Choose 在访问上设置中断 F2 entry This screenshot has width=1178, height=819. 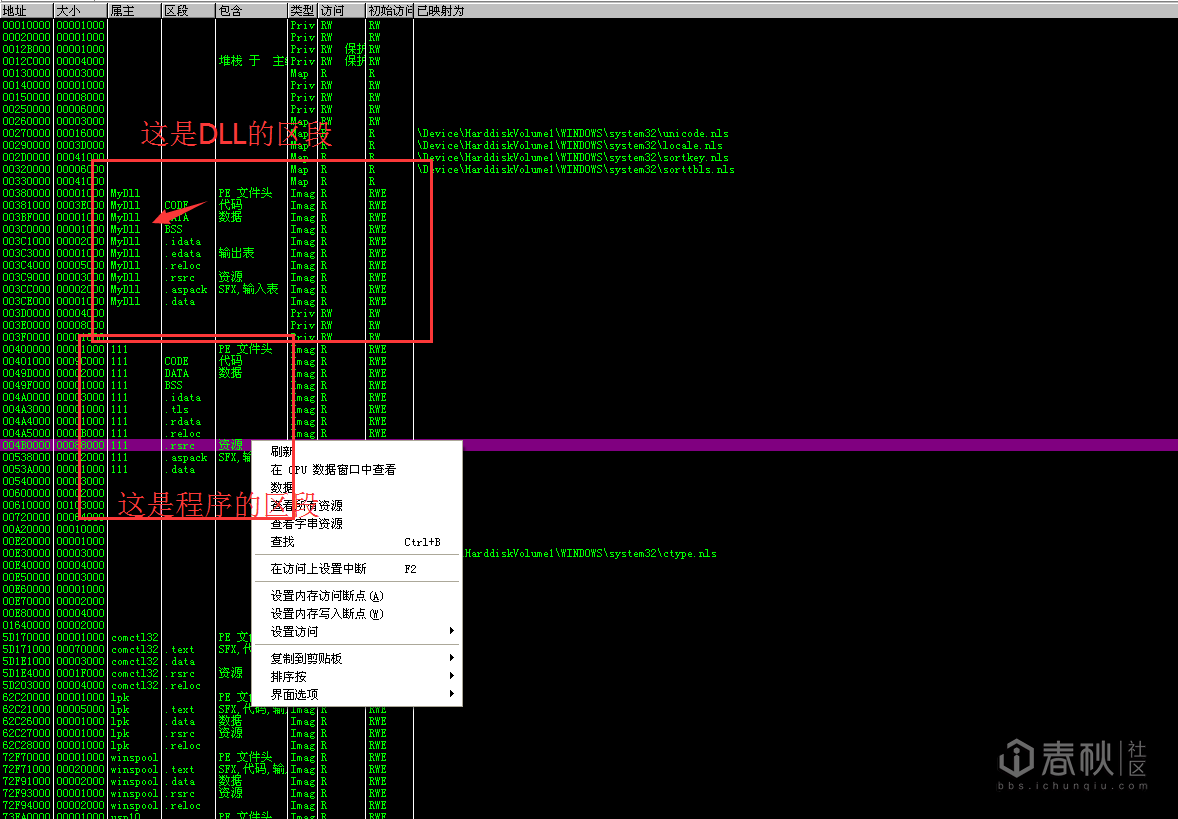(357, 569)
